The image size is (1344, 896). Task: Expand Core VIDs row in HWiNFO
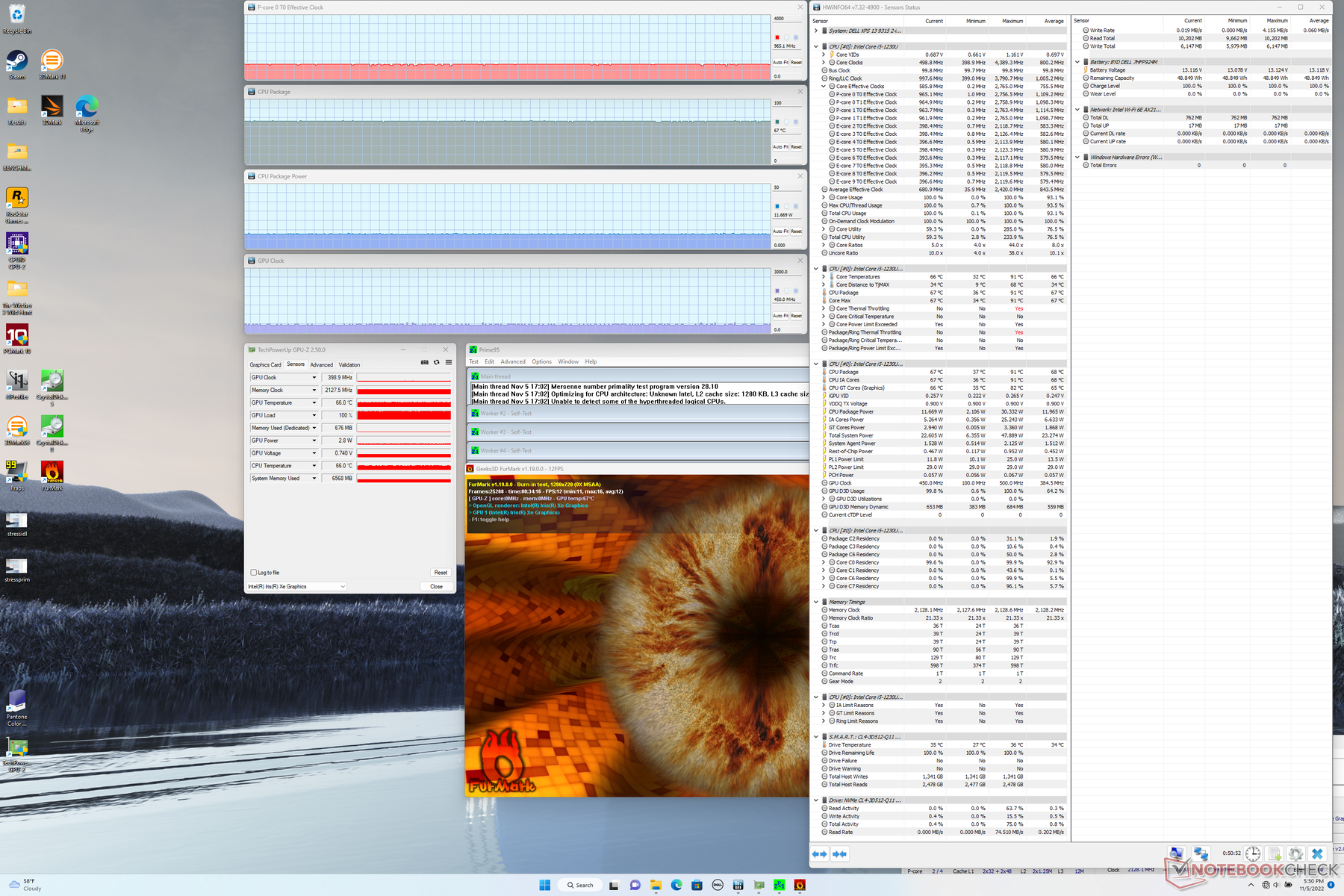point(824,55)
